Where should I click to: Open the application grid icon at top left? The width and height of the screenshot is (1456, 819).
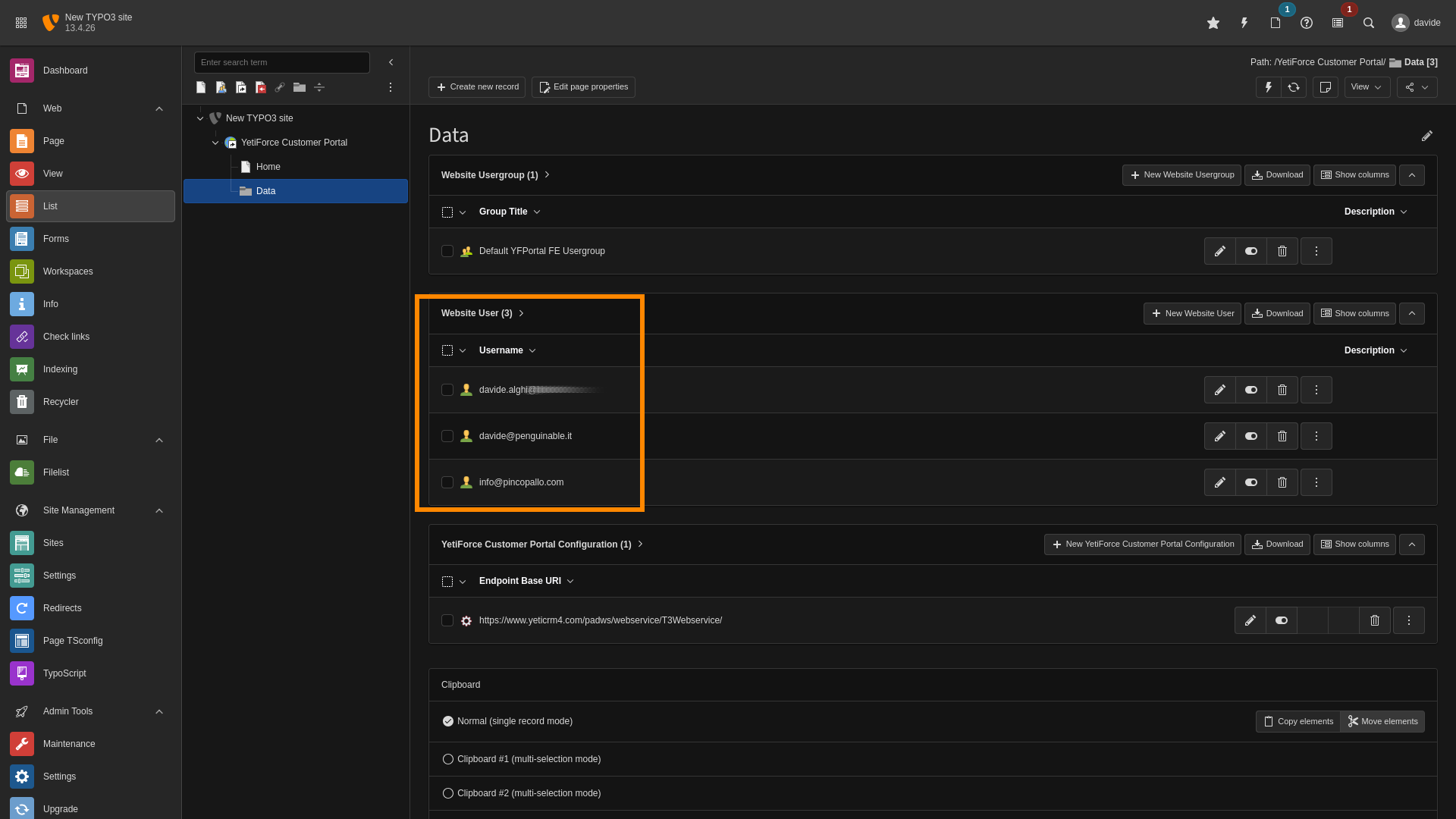tap(21, 23)
